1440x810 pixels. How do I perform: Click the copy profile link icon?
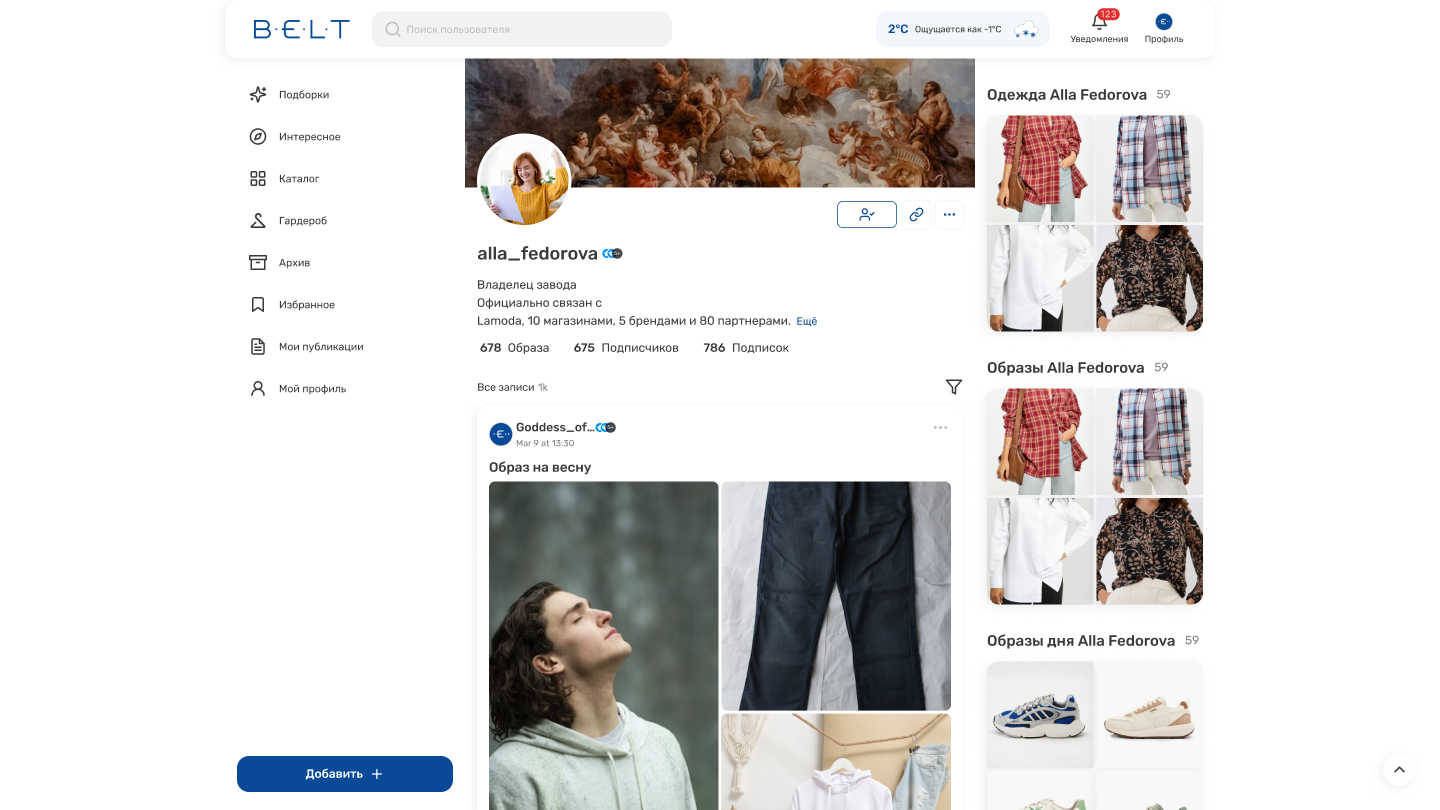tap(916, 214)
